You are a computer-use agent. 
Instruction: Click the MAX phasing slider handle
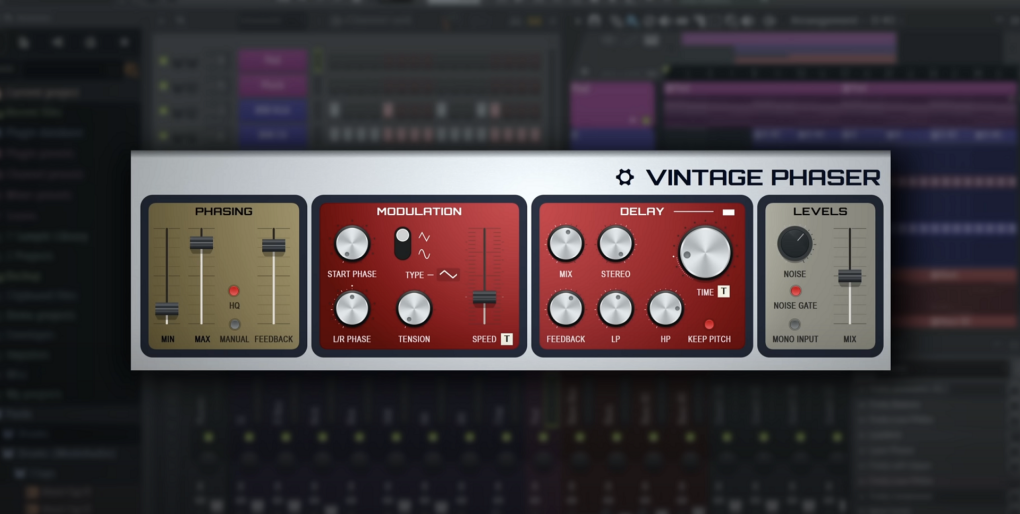pos(201,244)
